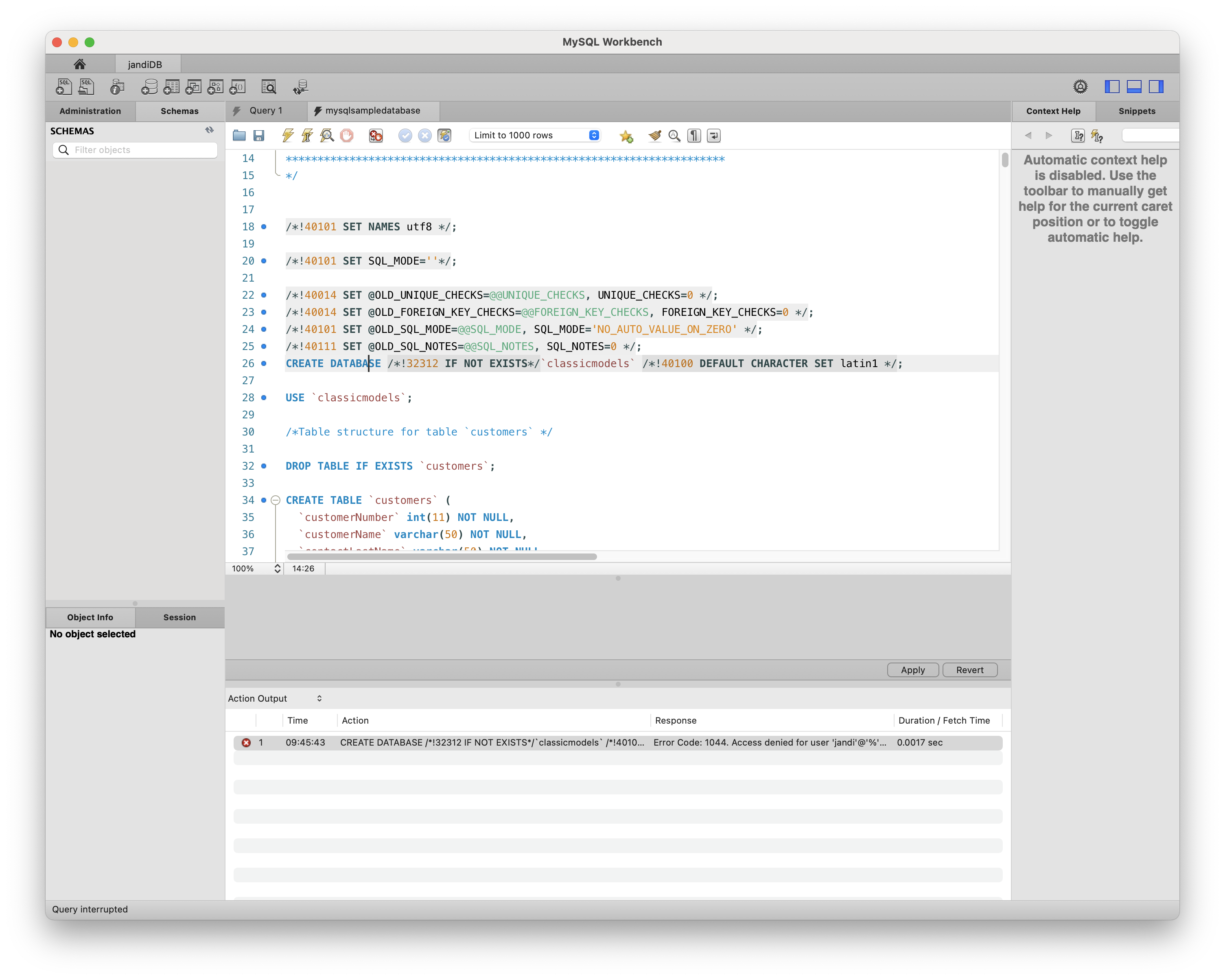
Task: Open the Action Output type dropdown
Action: 275,698
